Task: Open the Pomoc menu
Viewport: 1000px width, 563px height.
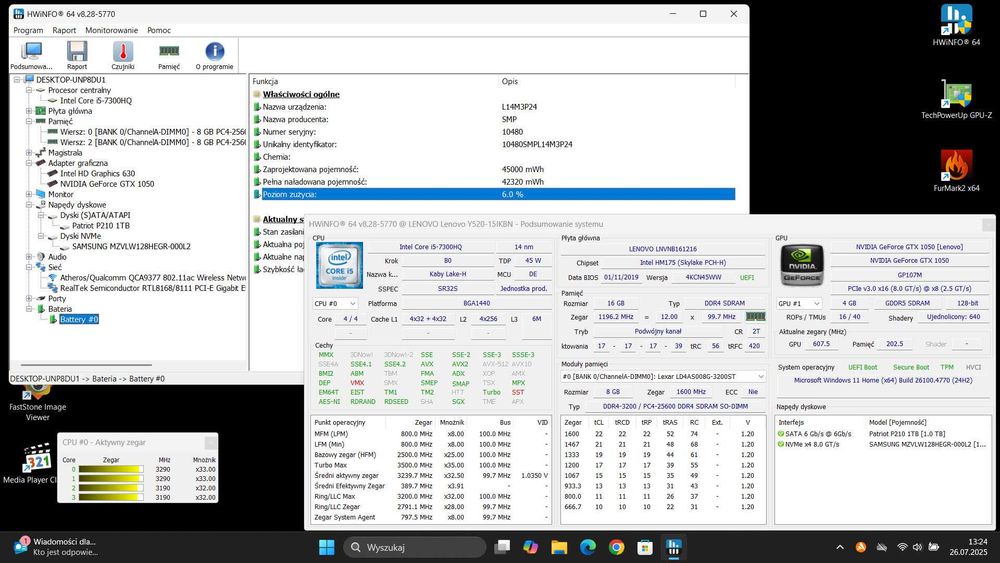Action: (x=159, y=30)
